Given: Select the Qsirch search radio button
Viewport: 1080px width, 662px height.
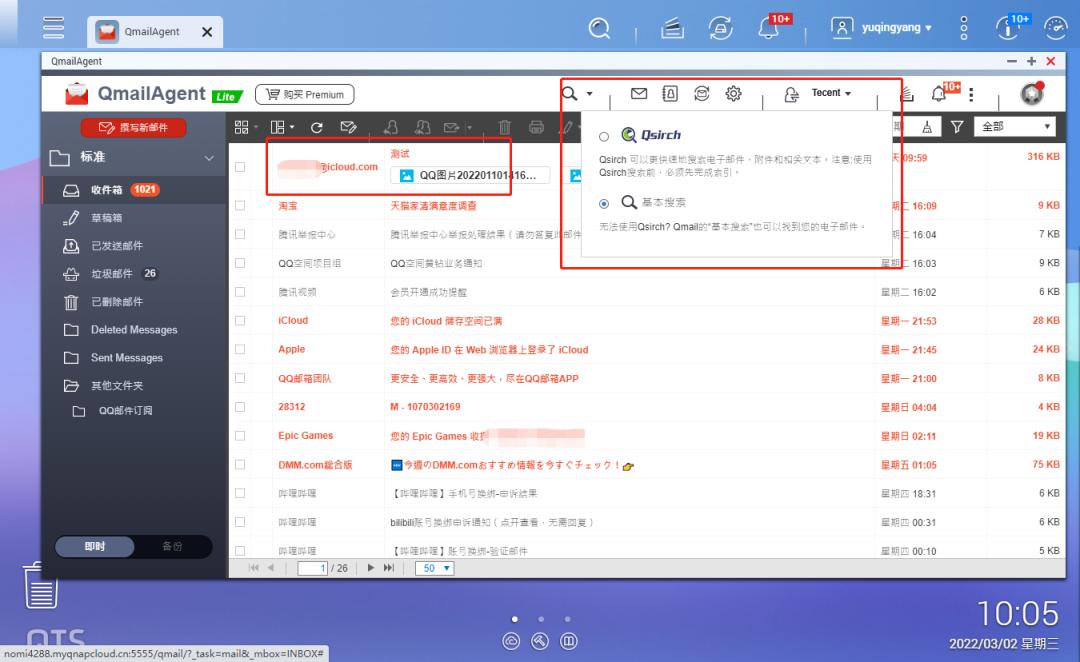Looking at the screenshot, I should [604, 135].
